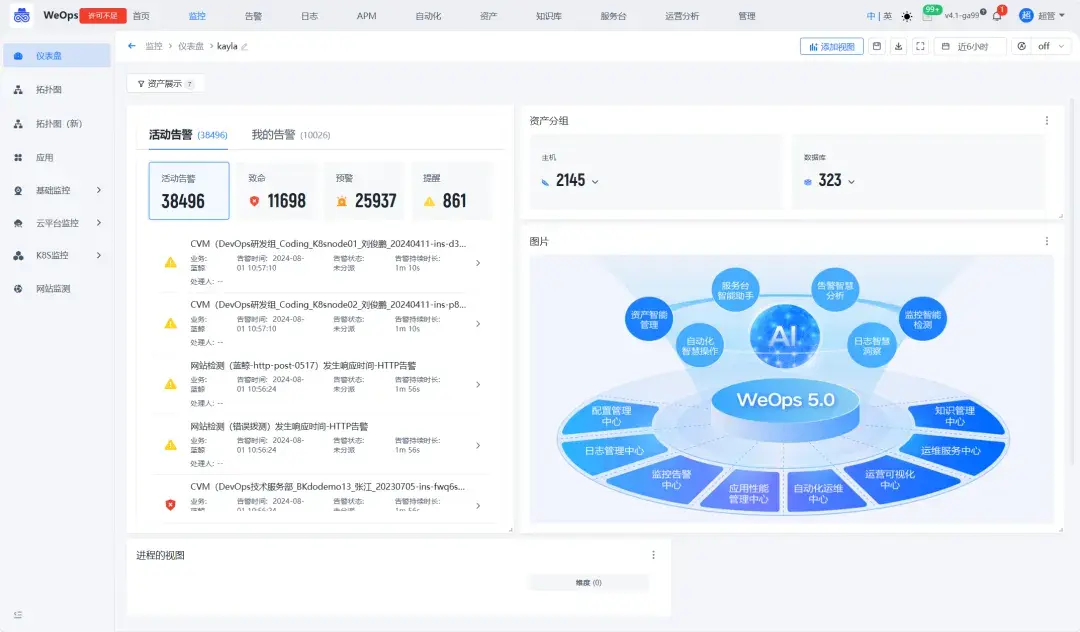This screenshot has width=1080, height=632.
Task: Switch to 我的告警 tab
Action: pyautogui.click(x=291, y=135)
